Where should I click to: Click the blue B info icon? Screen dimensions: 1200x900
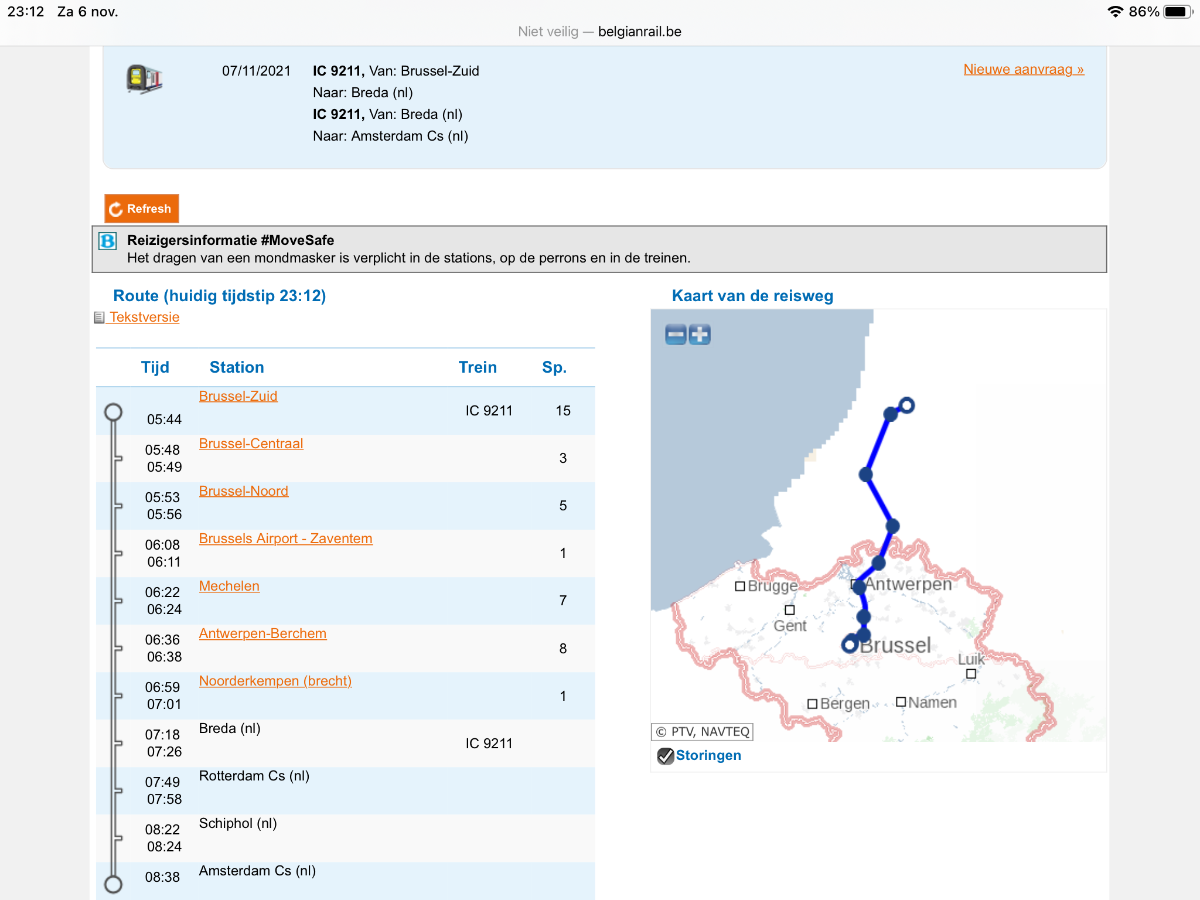coord(108,241)
